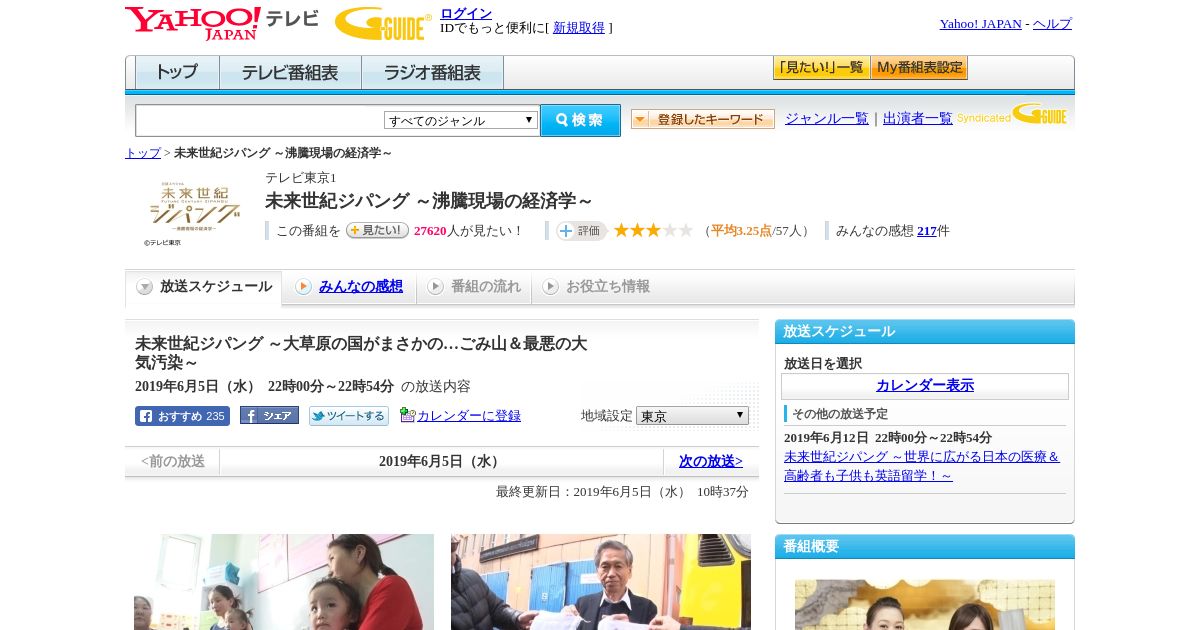
Task: Click the G-GUIDE logo in header
Action: pos(383,23)
